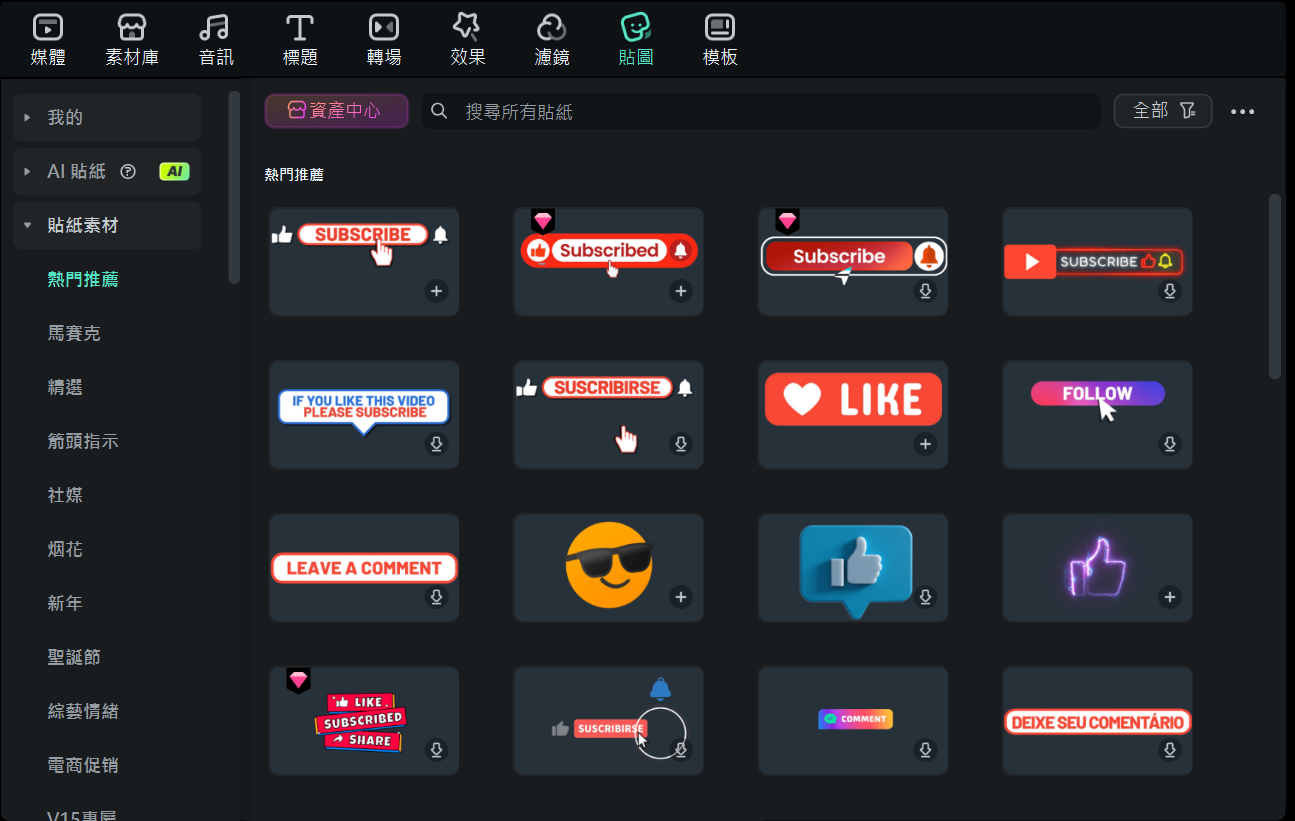
Task: Select the Titles tool icon
Action: [x=300, y=27]
